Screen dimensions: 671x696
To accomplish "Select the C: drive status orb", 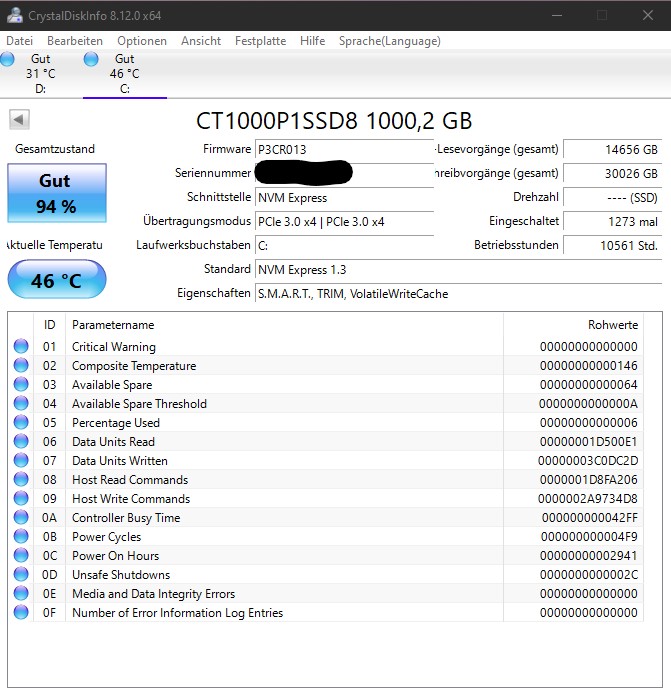I will click(x=91, y=59).
